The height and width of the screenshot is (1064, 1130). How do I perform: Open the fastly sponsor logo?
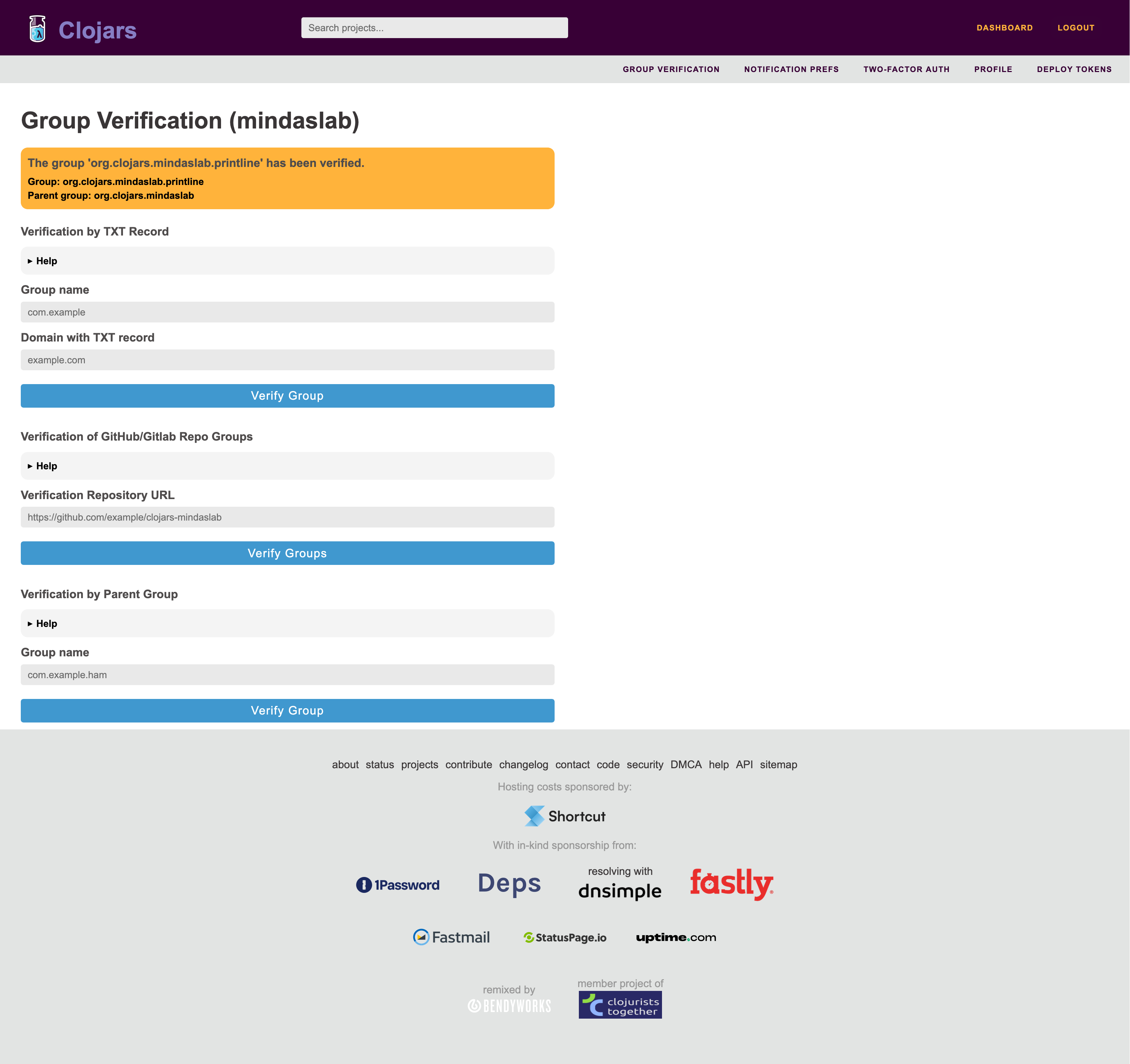[731, 884]
